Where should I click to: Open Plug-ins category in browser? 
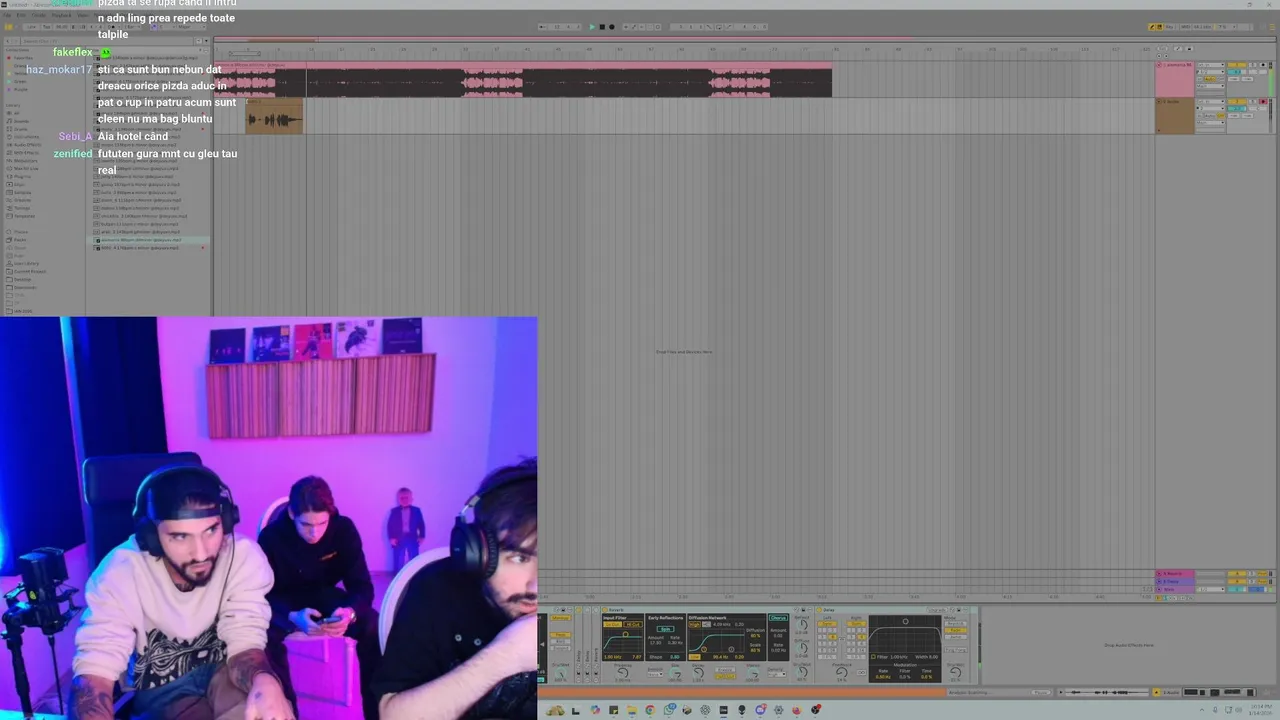point(19,177)
